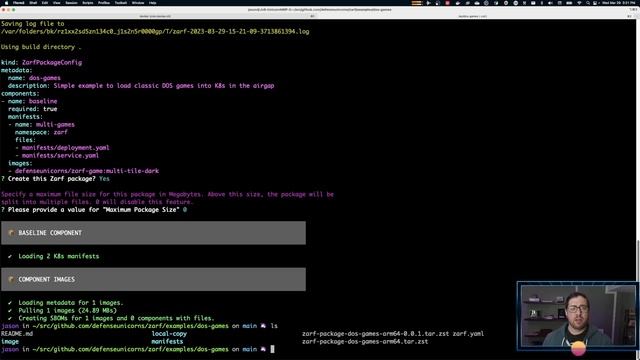This screenshot has width=640, height=360.
Task: Click the green zoom window button
Action: pyautogui.click(x=13, y=9)
